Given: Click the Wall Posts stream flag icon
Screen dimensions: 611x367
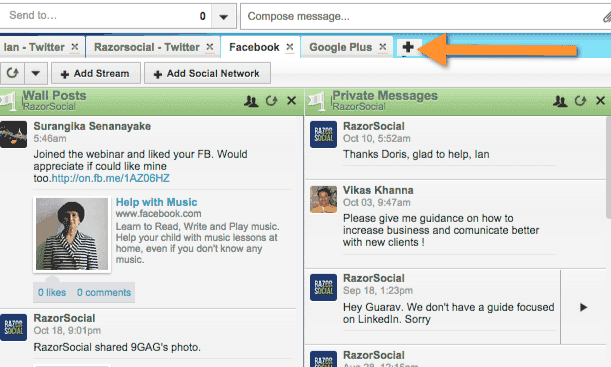Looking at the screenshot, I should point(8,101).
